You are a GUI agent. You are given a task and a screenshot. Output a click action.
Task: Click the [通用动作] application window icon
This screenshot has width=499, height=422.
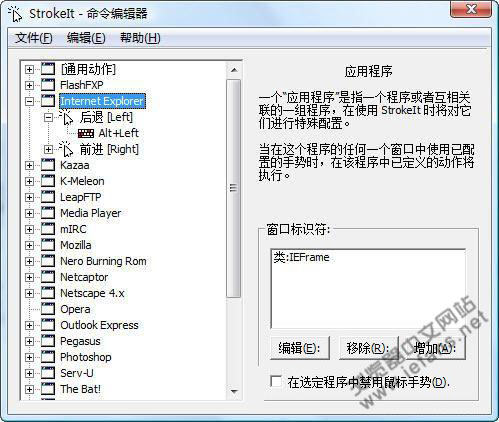tap(48, 69)
